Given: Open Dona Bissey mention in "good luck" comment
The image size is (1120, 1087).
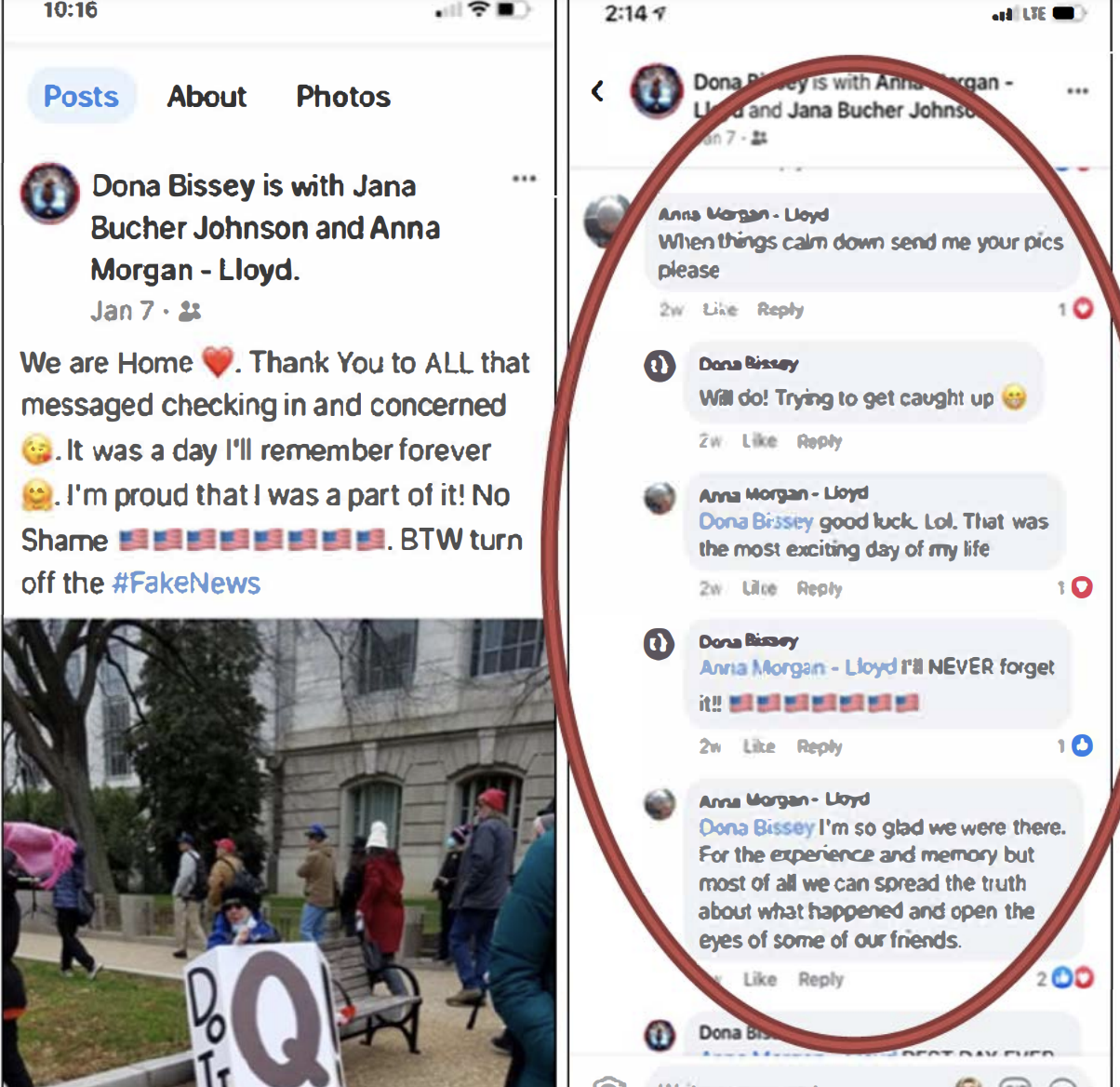Looking at the screenshot, I should point(755,521).
